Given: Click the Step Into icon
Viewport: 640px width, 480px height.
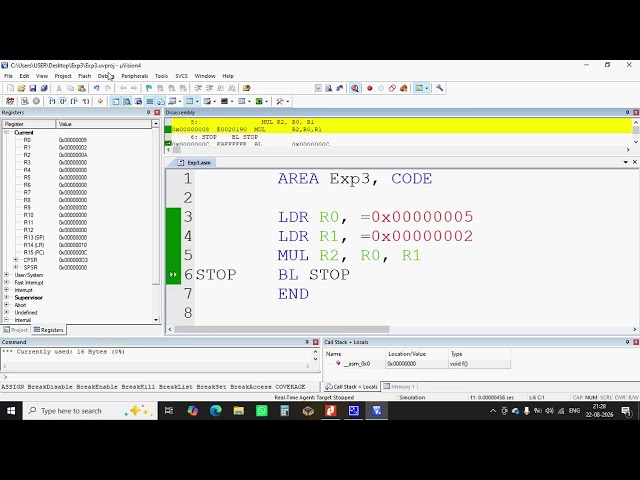Looking at the screenshot, I should tap(52, 101).
